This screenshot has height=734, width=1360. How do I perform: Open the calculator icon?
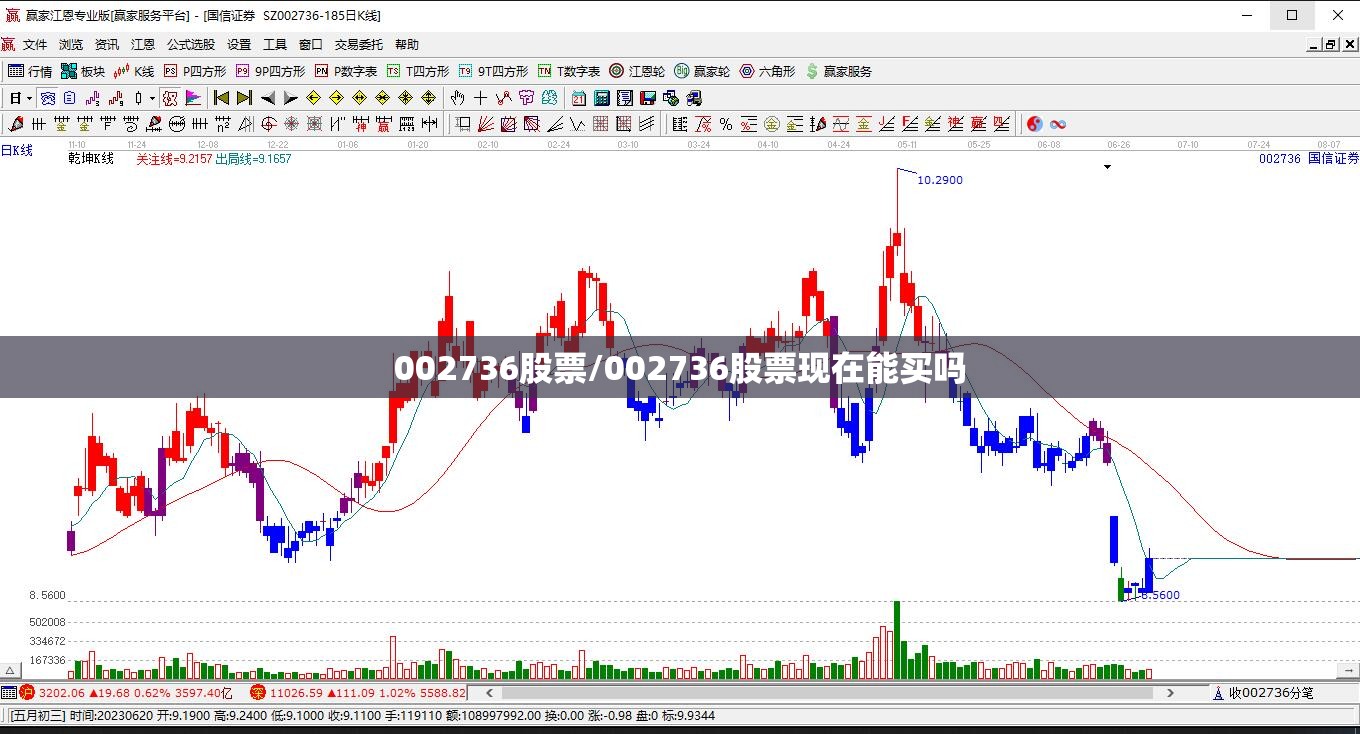[x=602, y=98]
